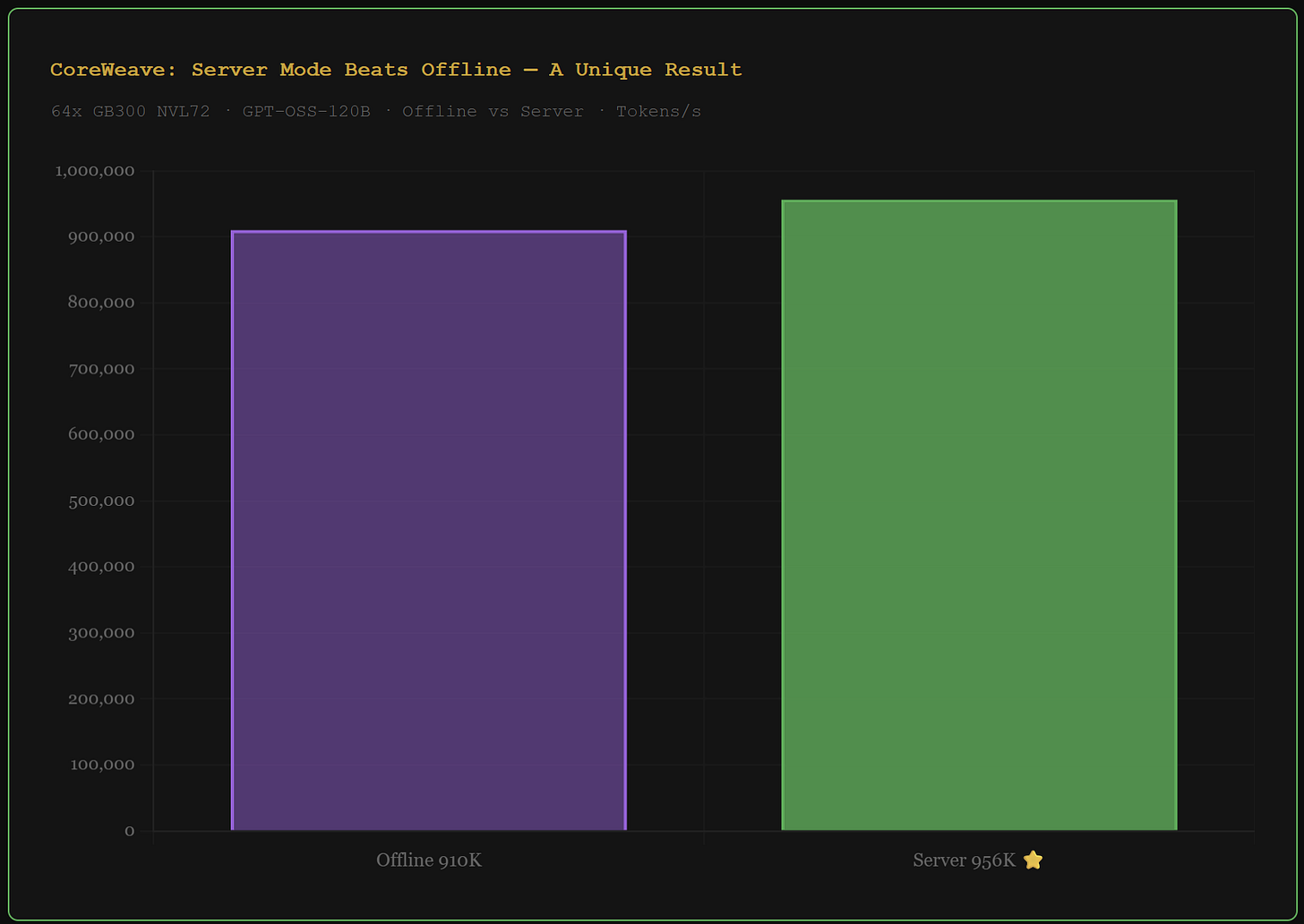Image resolution: width=1304 pixels, height=924 pixels.
Task: Click the gold star icon beside Server 956K
Action: click(x=1033, y=860)
